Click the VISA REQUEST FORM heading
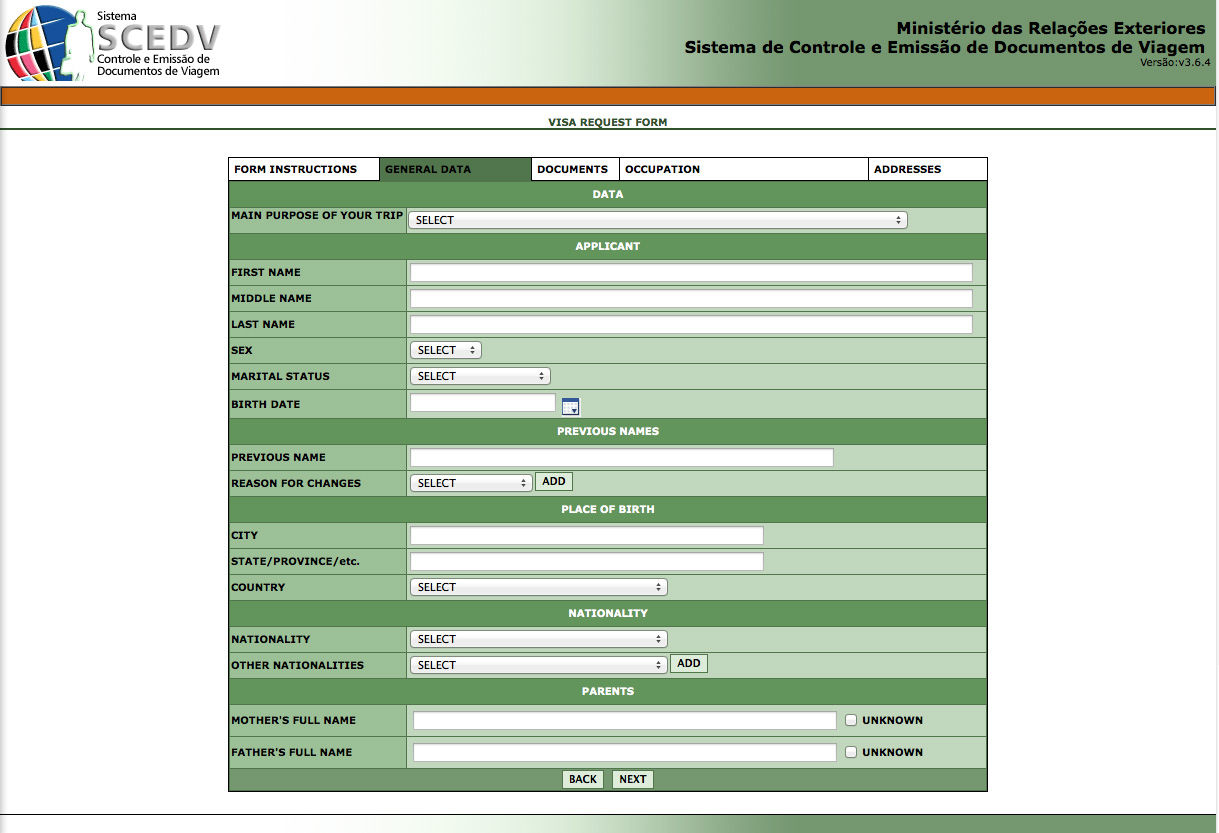The height and width of the screenshot is (833, 1219). 608,122
